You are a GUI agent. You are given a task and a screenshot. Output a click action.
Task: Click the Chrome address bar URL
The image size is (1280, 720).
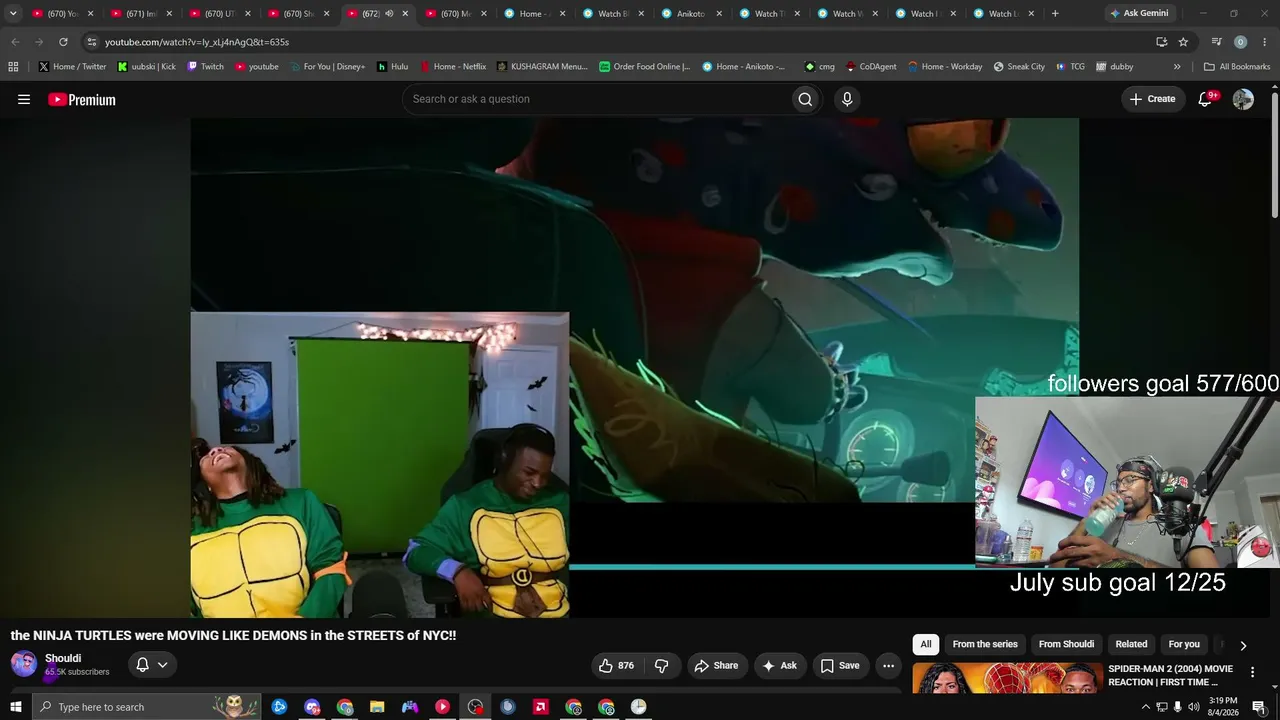tap(197, 42)
